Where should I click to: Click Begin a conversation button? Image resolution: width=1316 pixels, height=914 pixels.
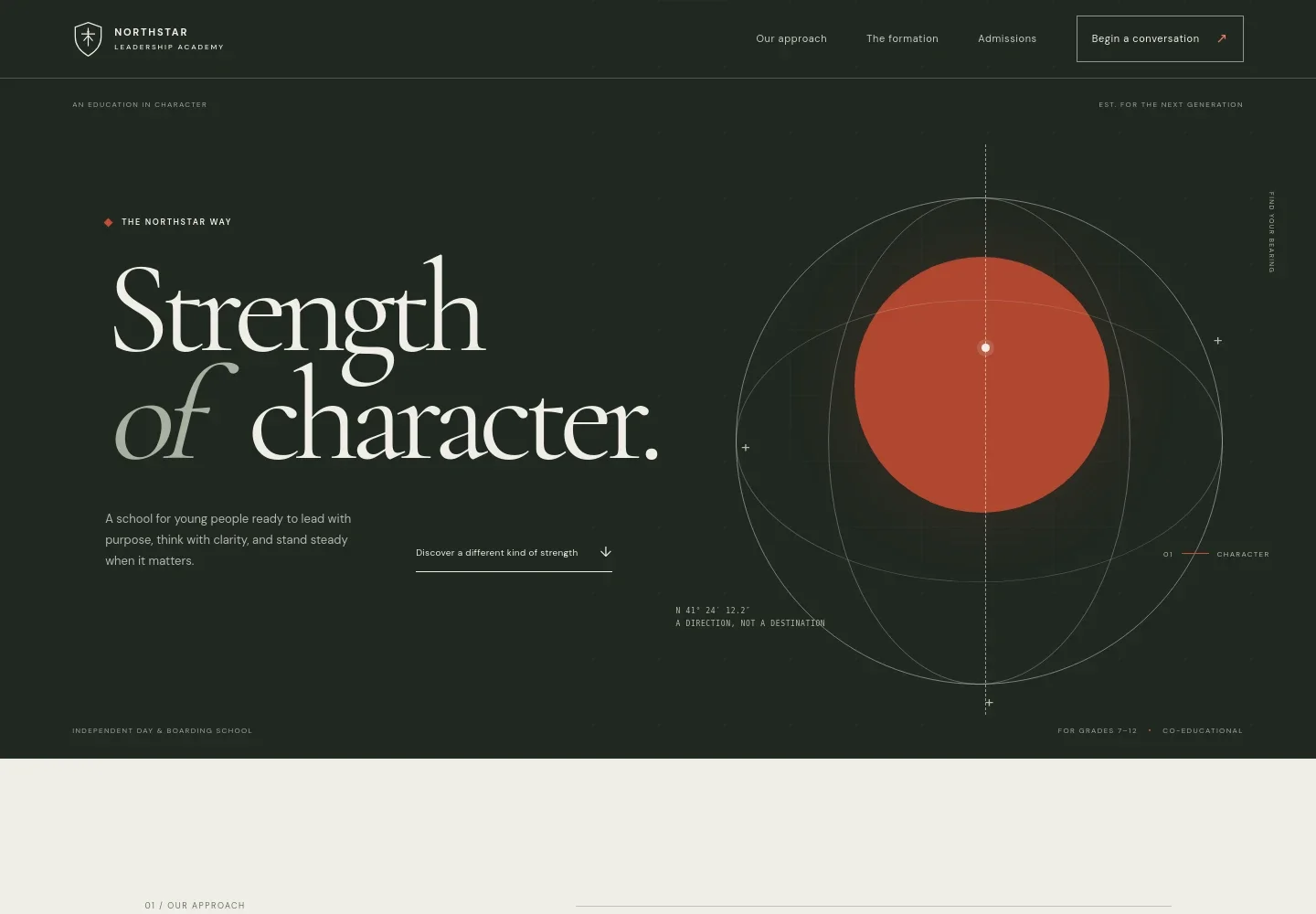coord(1160,38)
